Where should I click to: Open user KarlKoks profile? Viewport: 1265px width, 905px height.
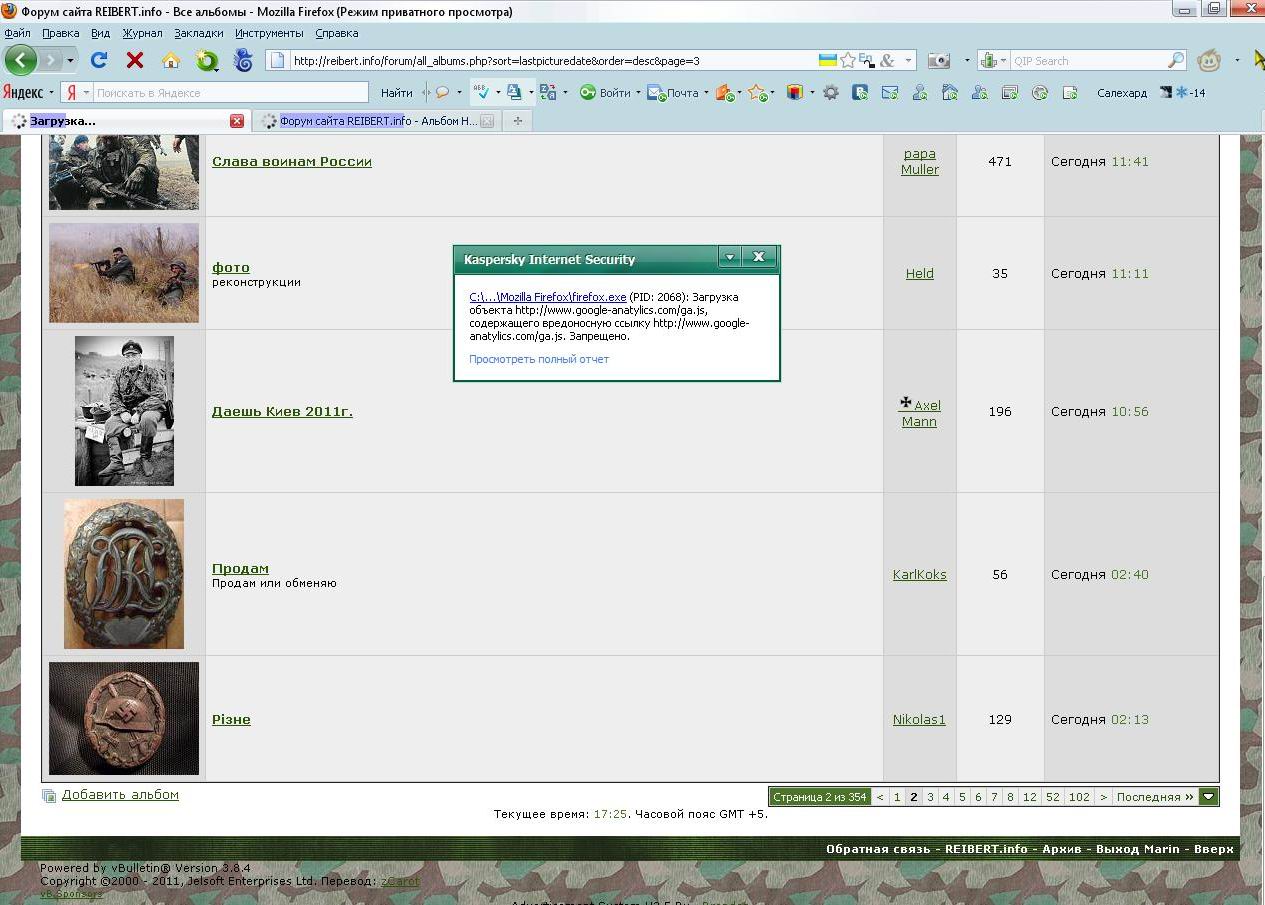[x=919, y=574]
